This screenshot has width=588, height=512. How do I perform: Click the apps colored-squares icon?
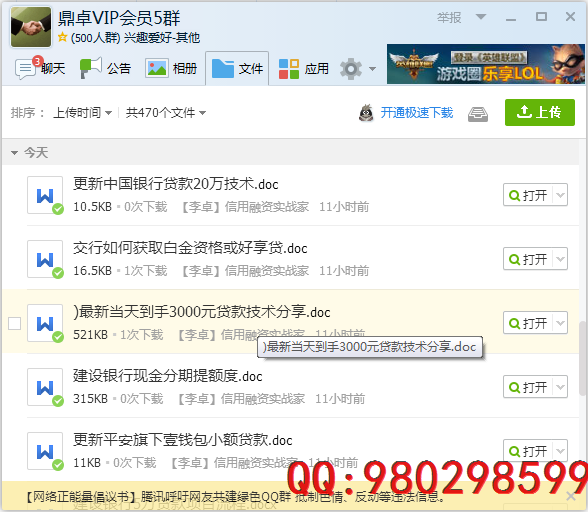pyautogui.click(x=289, y=69)
